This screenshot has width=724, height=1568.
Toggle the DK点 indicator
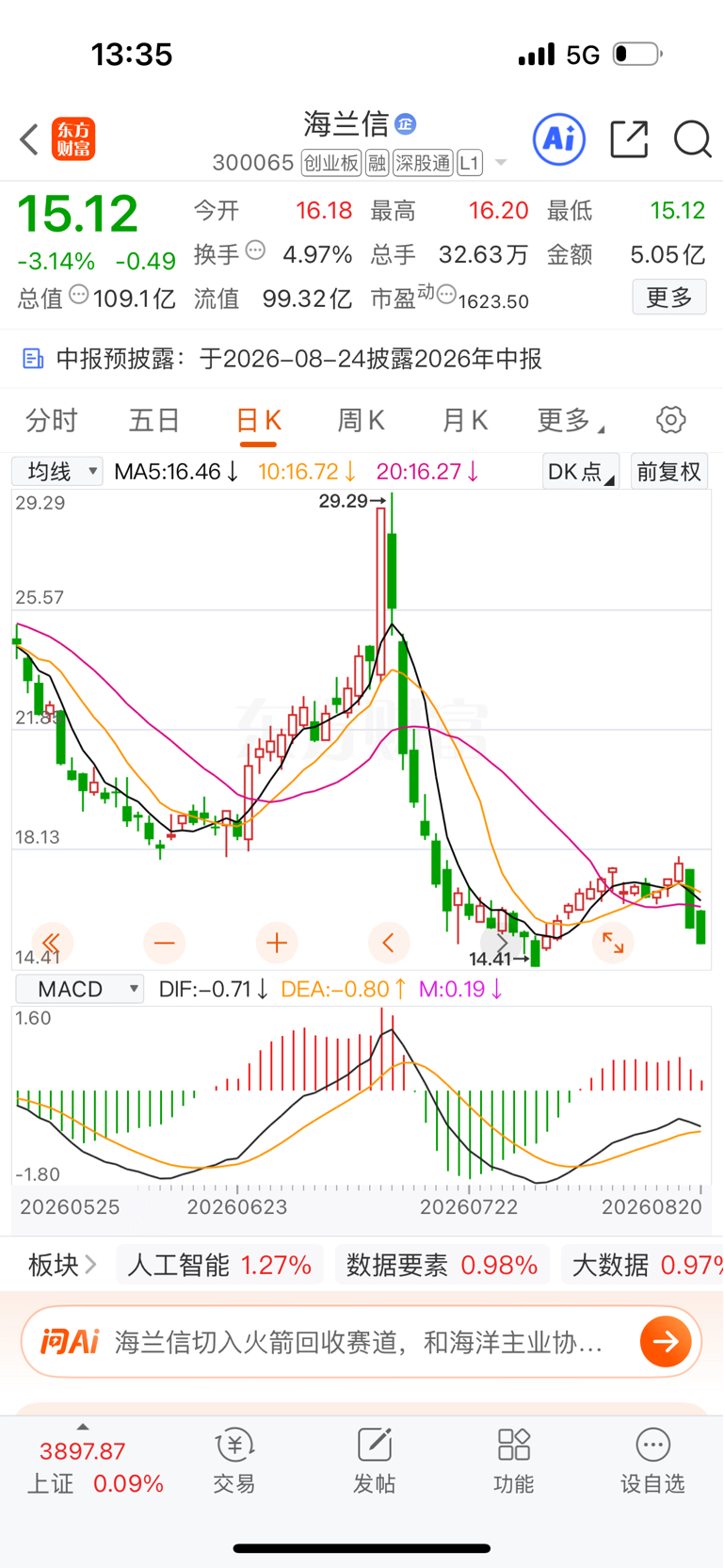[x=581, y=471]
